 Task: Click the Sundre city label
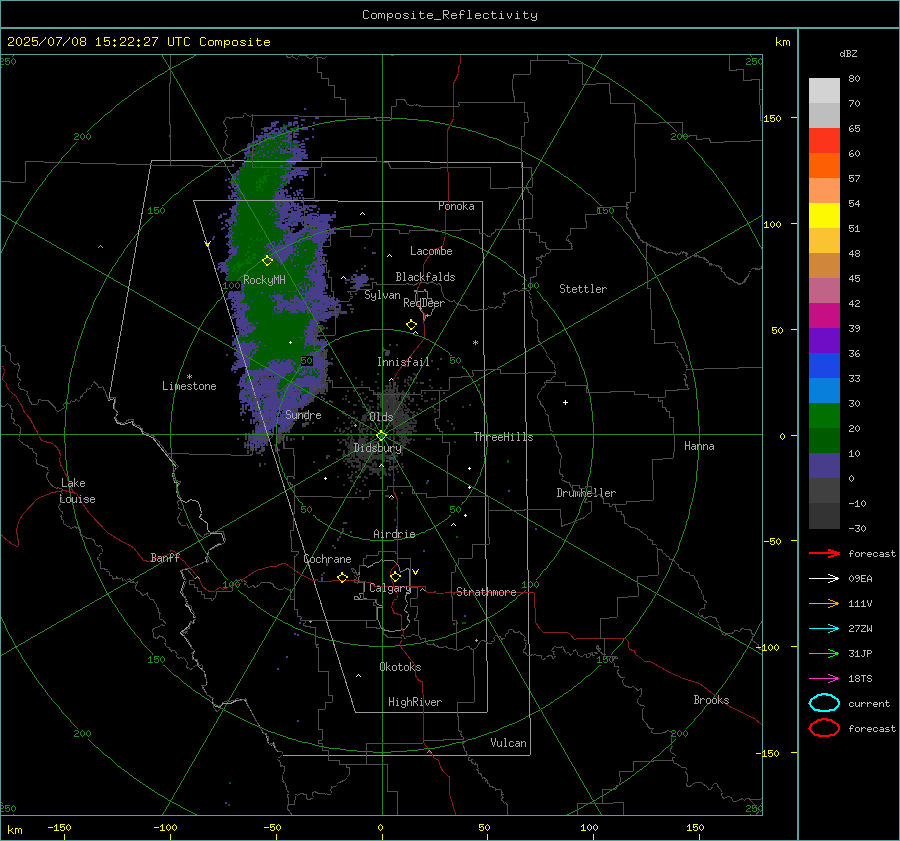coord(303,415)
